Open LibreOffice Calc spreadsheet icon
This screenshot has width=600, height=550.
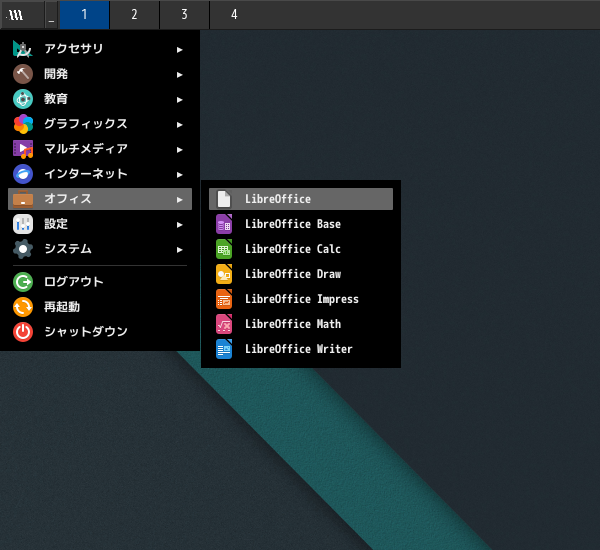click(x=224, y=249)
